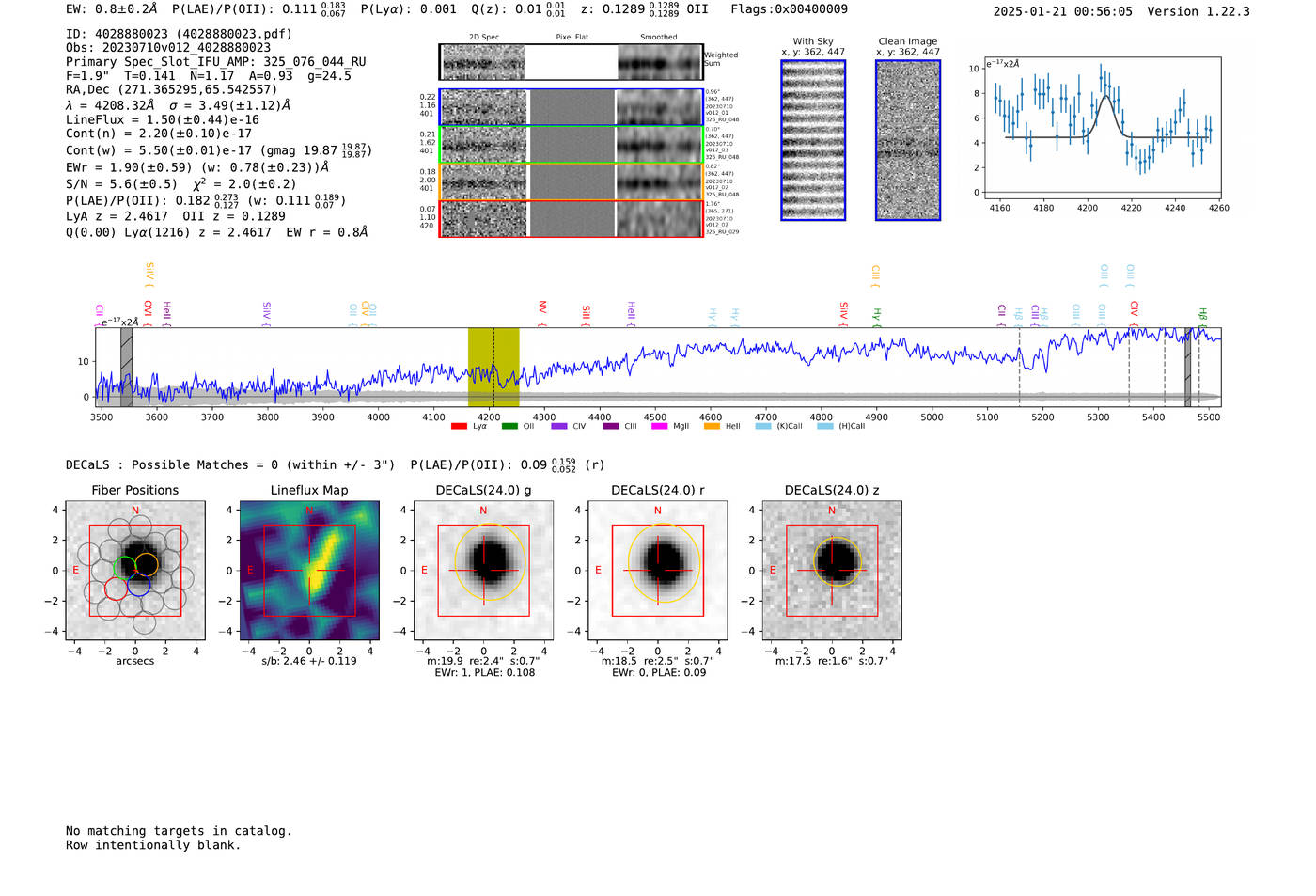The height and width of the screenshot is (896, 1316).
Task: Click the 'No matching targets in catalog.' text
Action: coord(179,831)
